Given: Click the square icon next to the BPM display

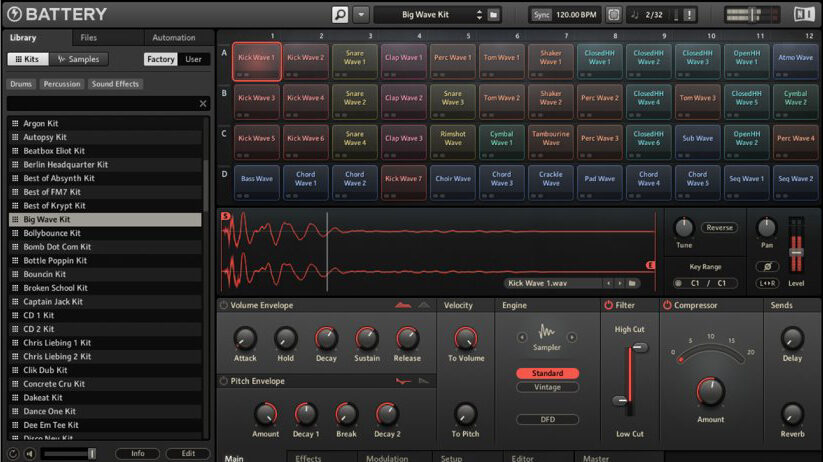Looking at the screenshot, I should pyautogui.click(x=614, y=15).
